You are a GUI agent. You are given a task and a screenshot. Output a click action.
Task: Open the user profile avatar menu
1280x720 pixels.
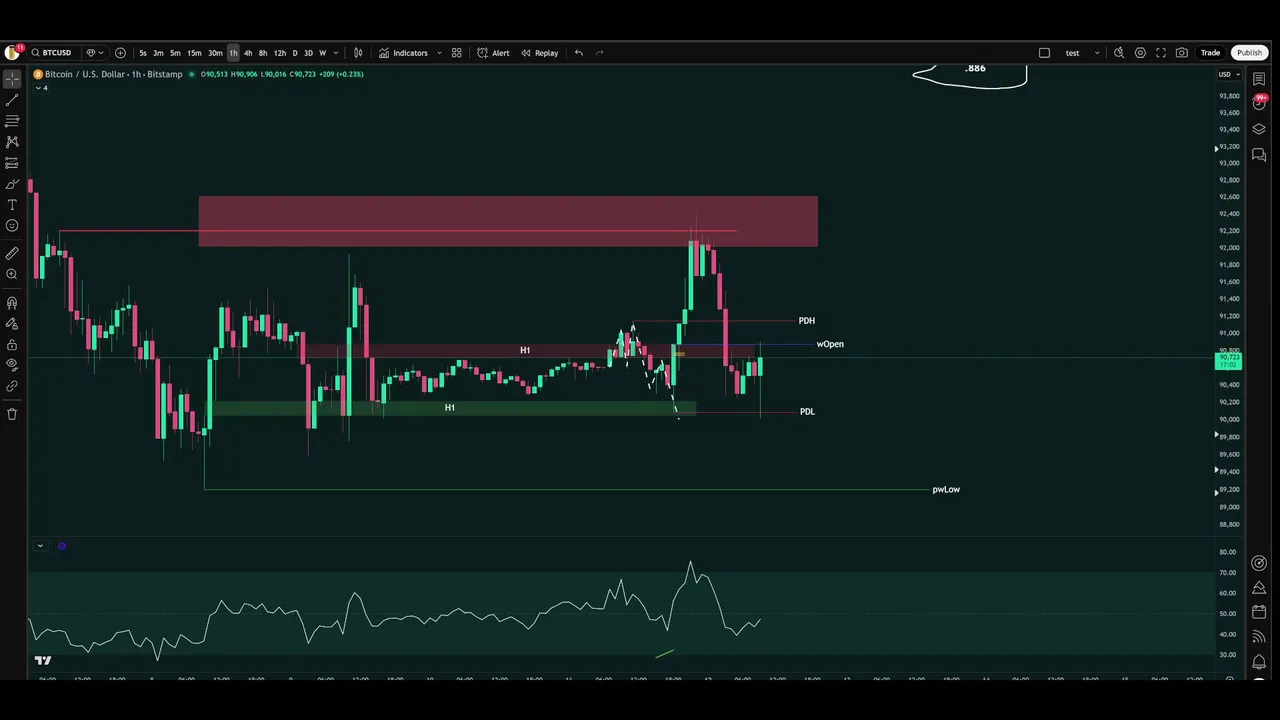coord(12,52)
